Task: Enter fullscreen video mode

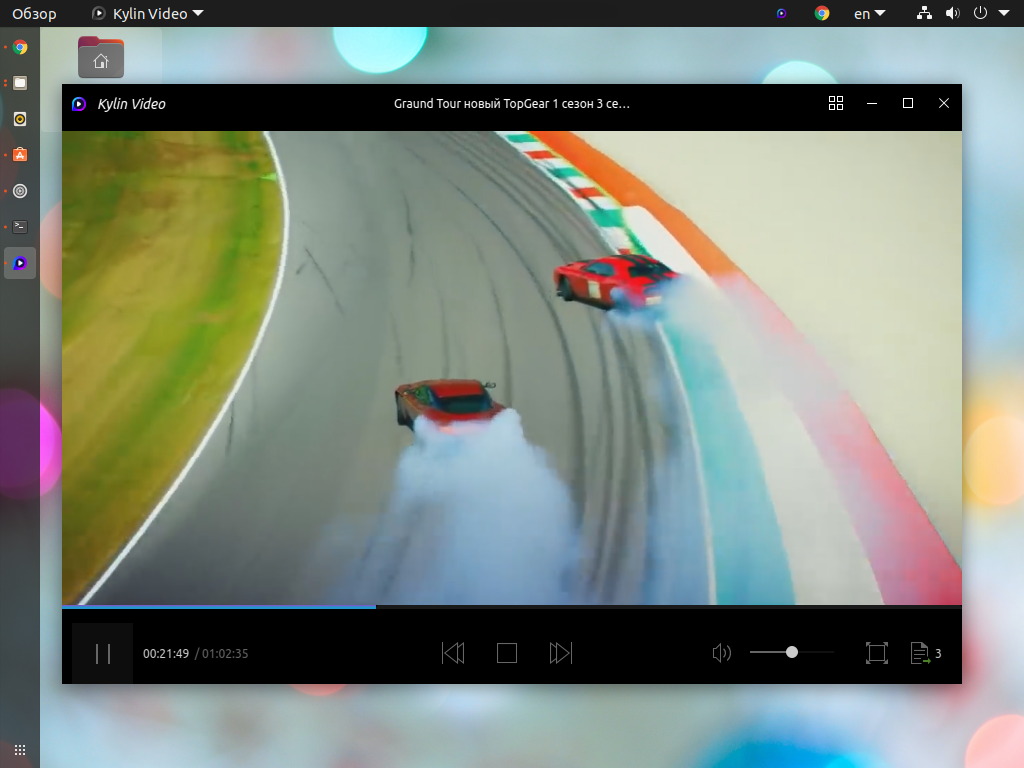Action: [876, 653]
